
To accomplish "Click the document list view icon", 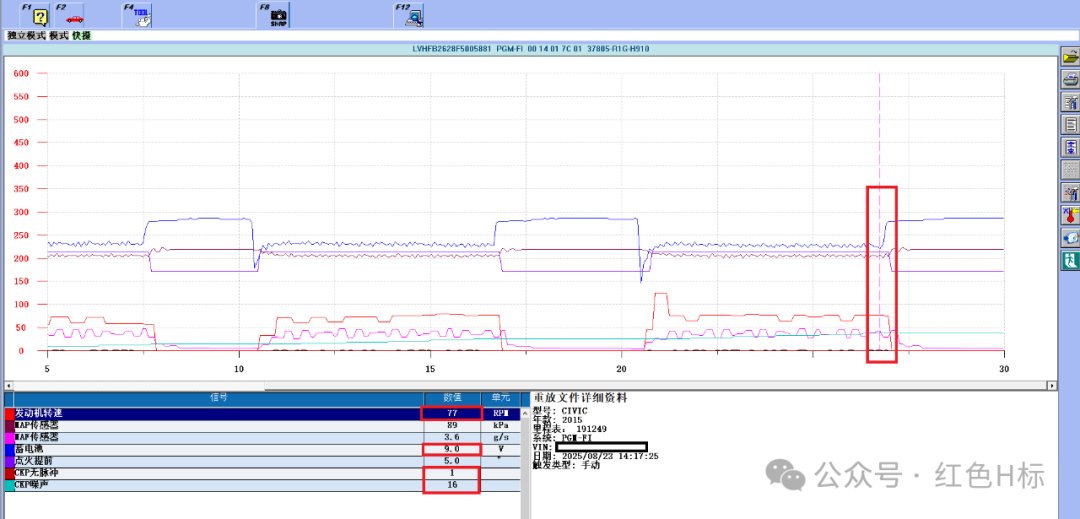I will point(1070,125).
